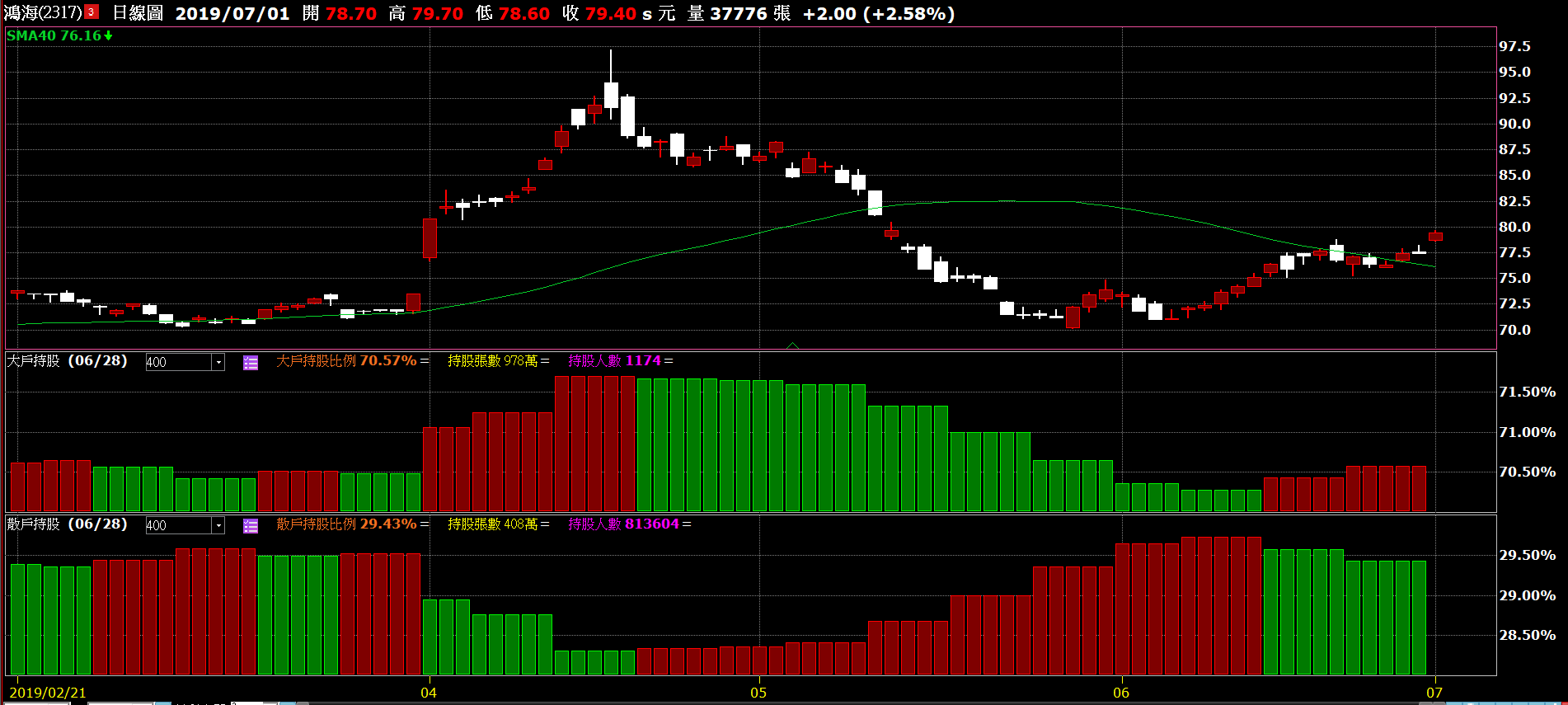Image resolution: width=1568 pixels, height=705 pixels.
Task: Click the 散戶持股比例 29.43% label
Action: pos(346,524)
